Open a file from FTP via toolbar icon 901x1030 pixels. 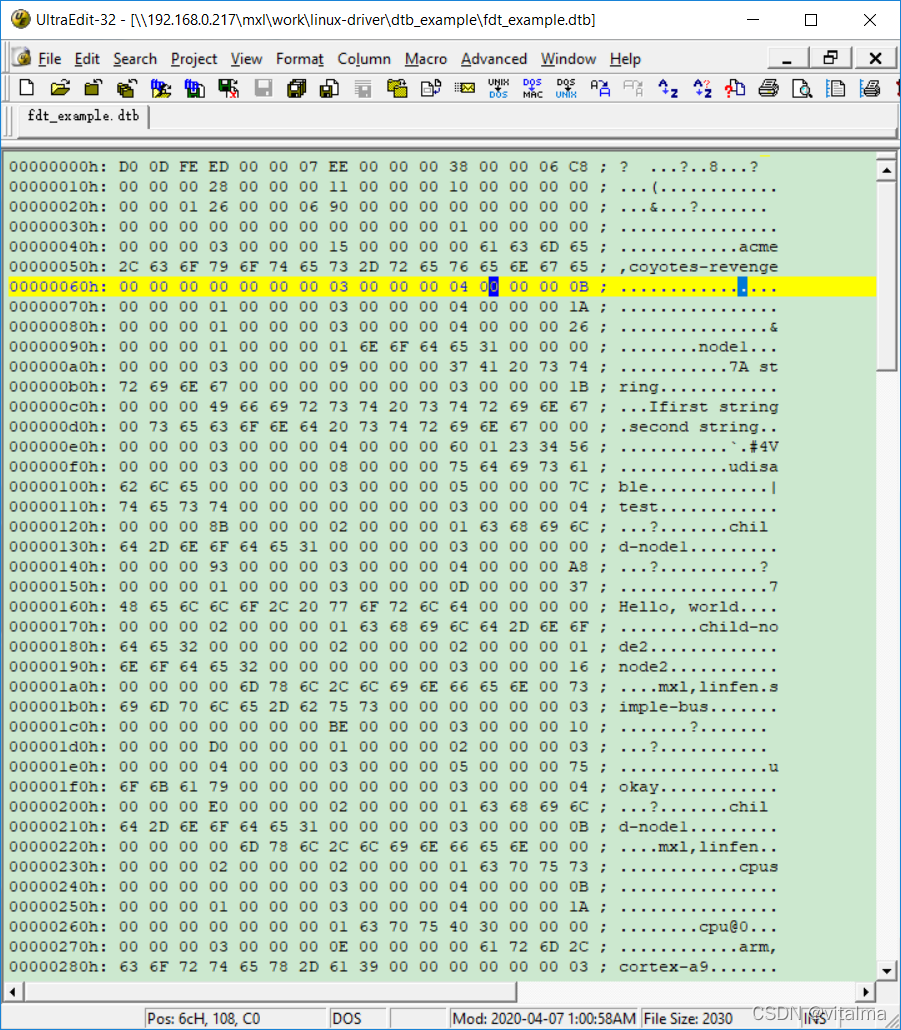(160, 87)
